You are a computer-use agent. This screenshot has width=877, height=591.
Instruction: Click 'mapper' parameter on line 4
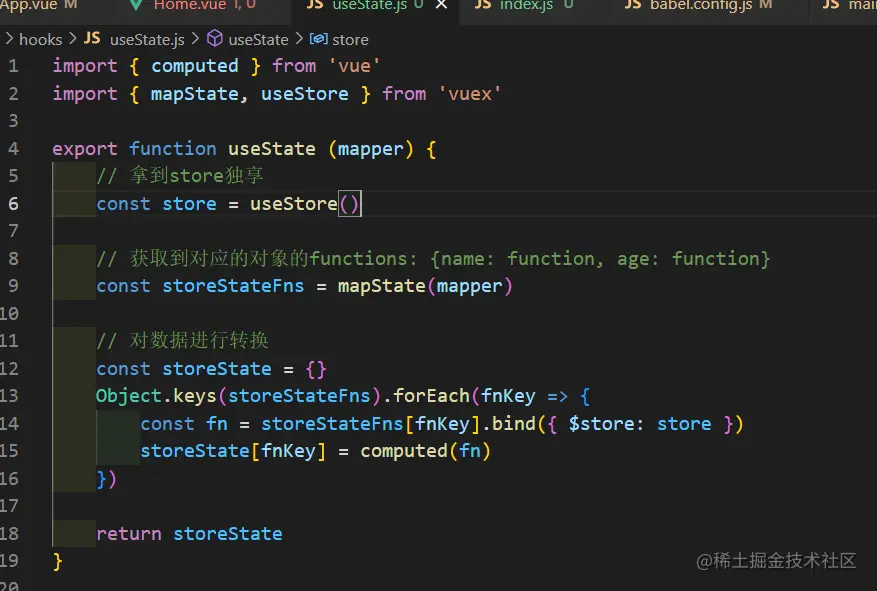(x=370, y=149)
